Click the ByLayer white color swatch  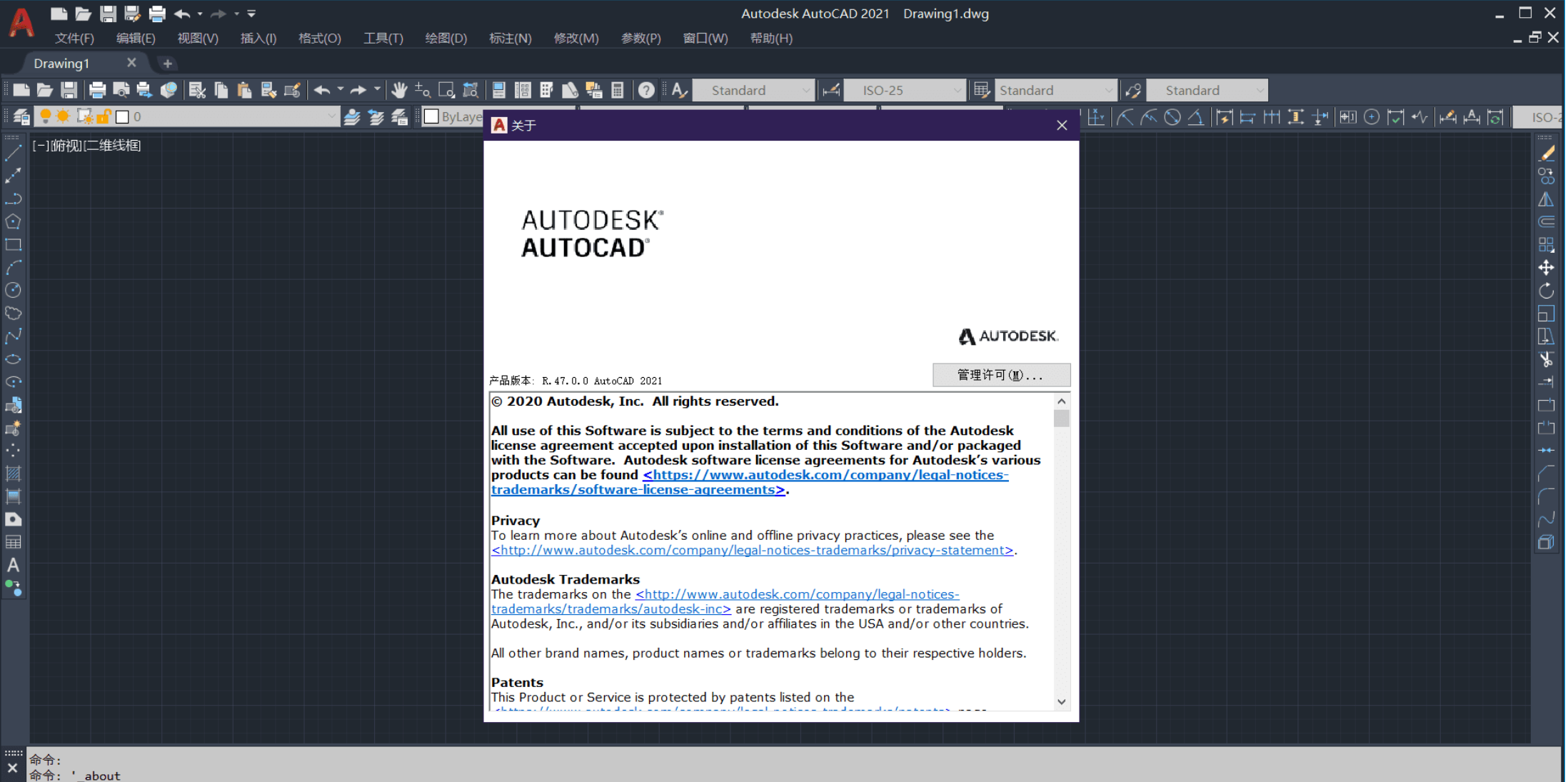(431, 116)
